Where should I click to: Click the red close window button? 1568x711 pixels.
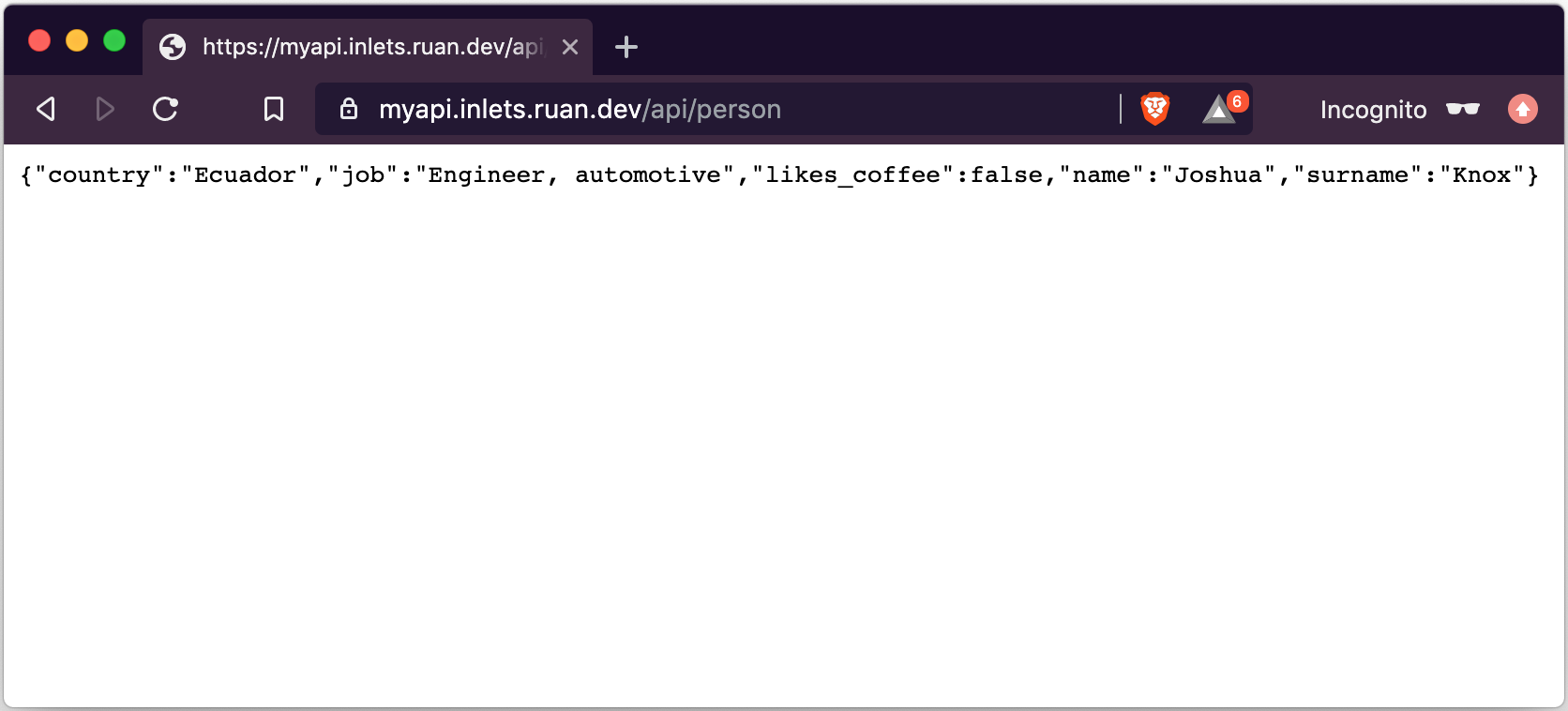(39, 40)
